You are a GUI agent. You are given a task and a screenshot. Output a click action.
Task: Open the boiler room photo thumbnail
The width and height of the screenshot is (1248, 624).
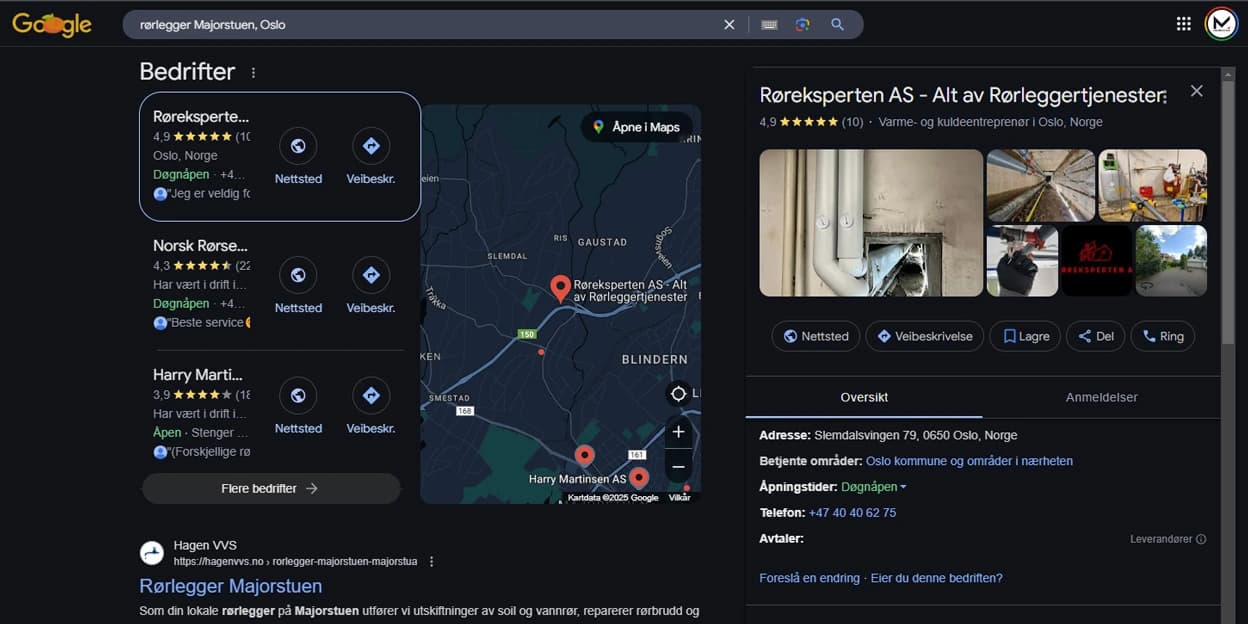[x=1153, y=186]
